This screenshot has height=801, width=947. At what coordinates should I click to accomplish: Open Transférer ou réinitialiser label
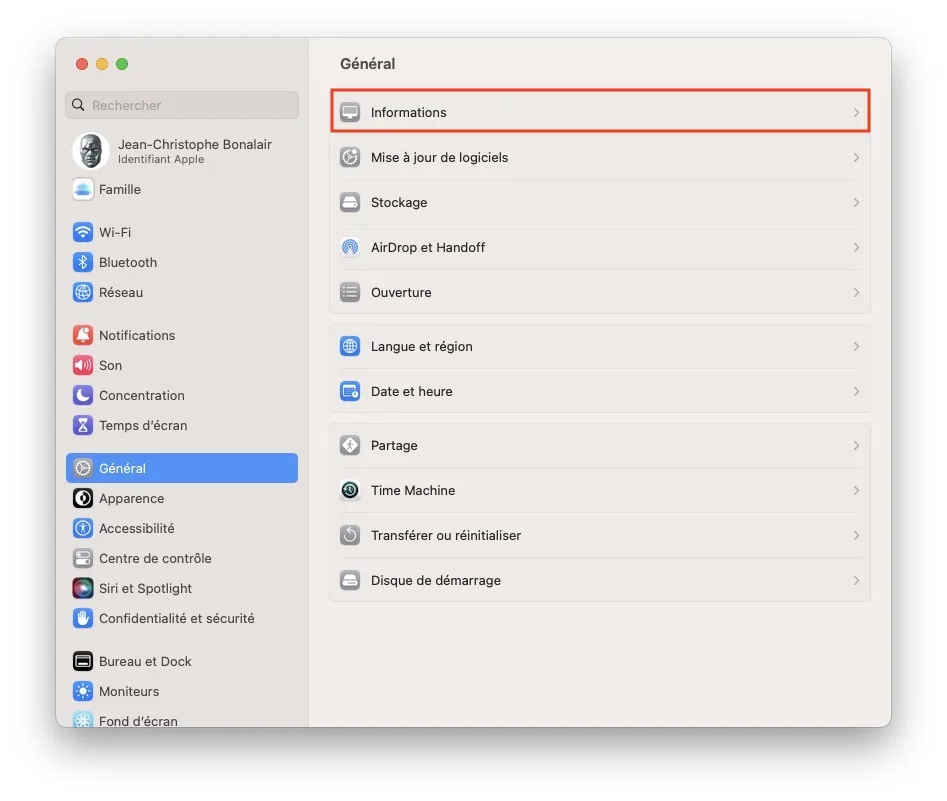point(446,535)
